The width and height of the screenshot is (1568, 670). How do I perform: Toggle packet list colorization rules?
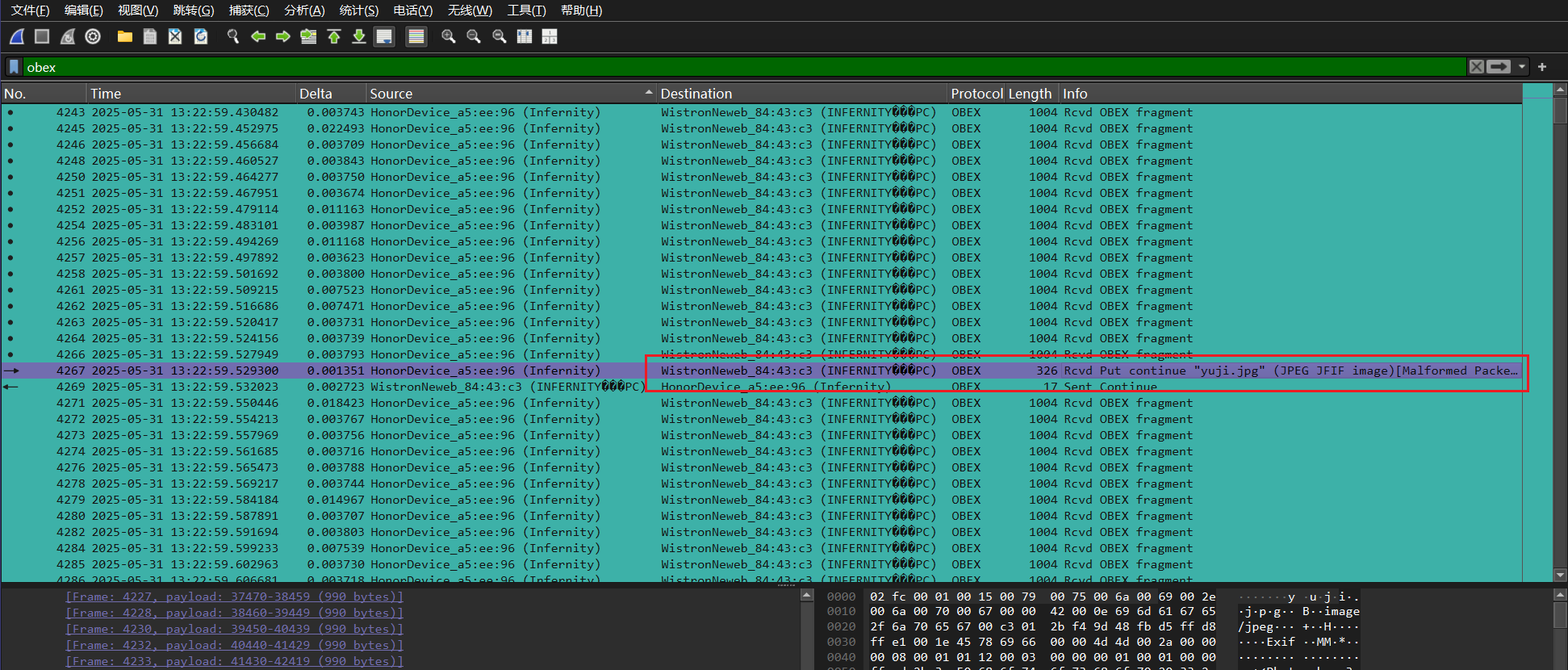coord(416,36)
